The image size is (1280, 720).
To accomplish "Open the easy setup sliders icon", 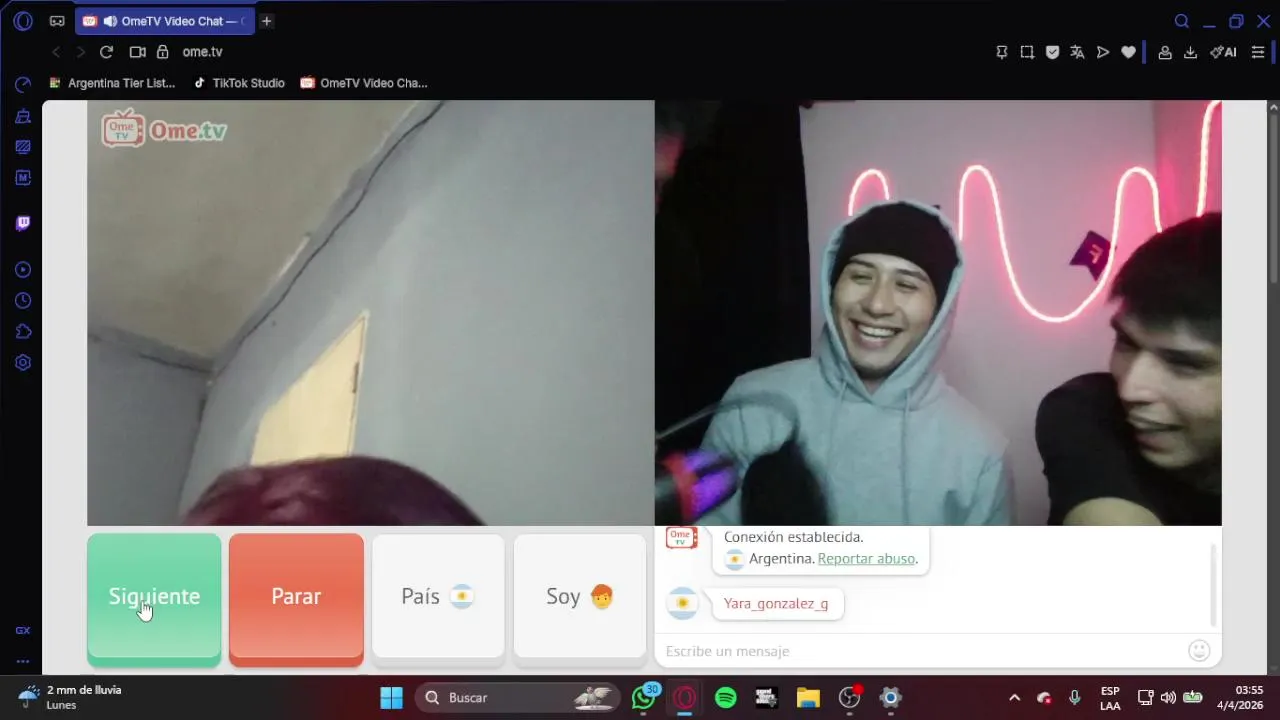I will (x=1258, y=52).
